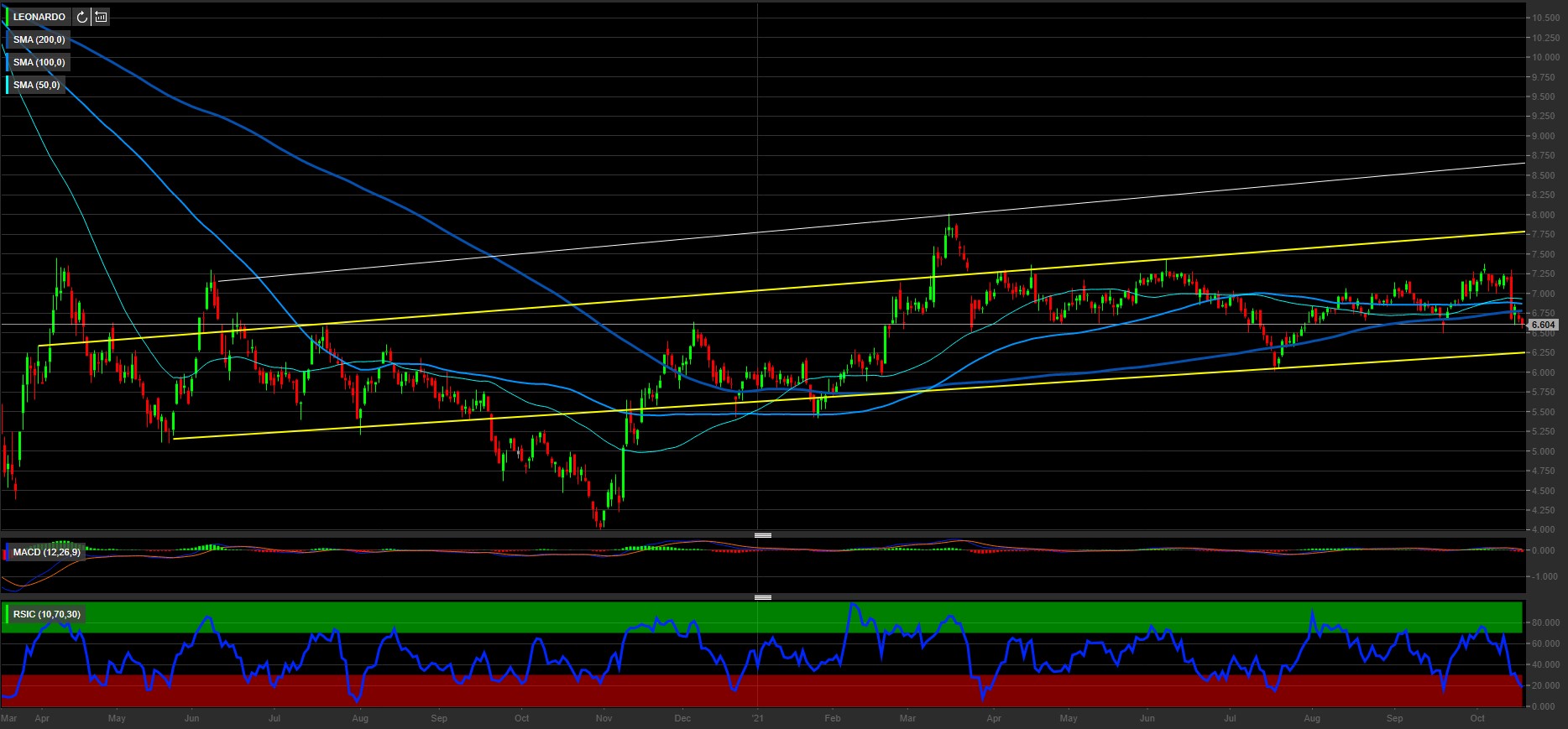Image resolution: width=1568 pixels, height=729 pixels.
Task: Click the refresh icon beside LEONARDO
Action: point(81,17)
